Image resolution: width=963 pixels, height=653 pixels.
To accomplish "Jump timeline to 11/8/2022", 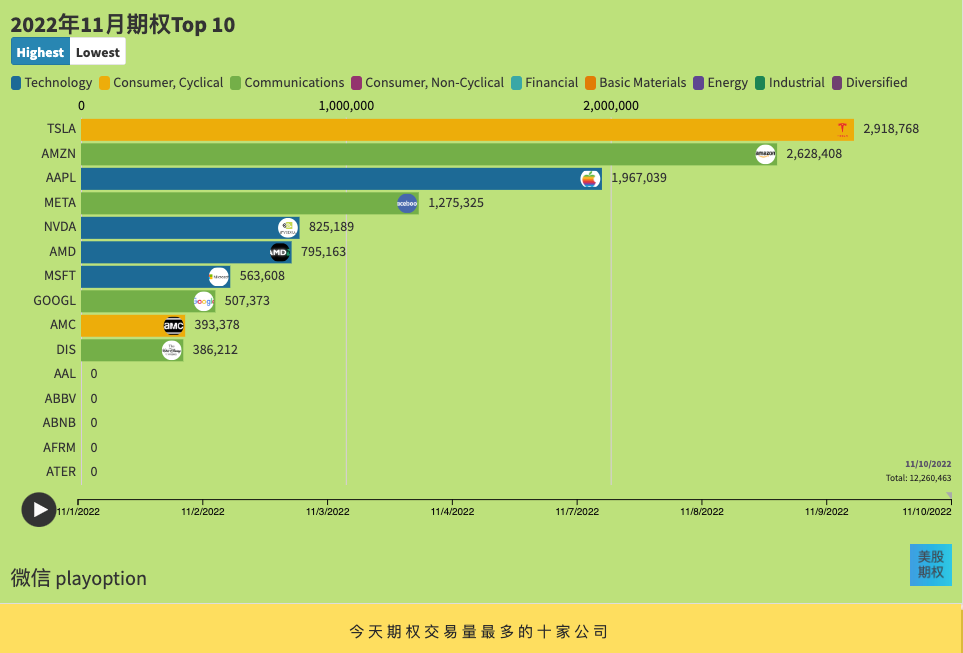I will coord(701,511).
